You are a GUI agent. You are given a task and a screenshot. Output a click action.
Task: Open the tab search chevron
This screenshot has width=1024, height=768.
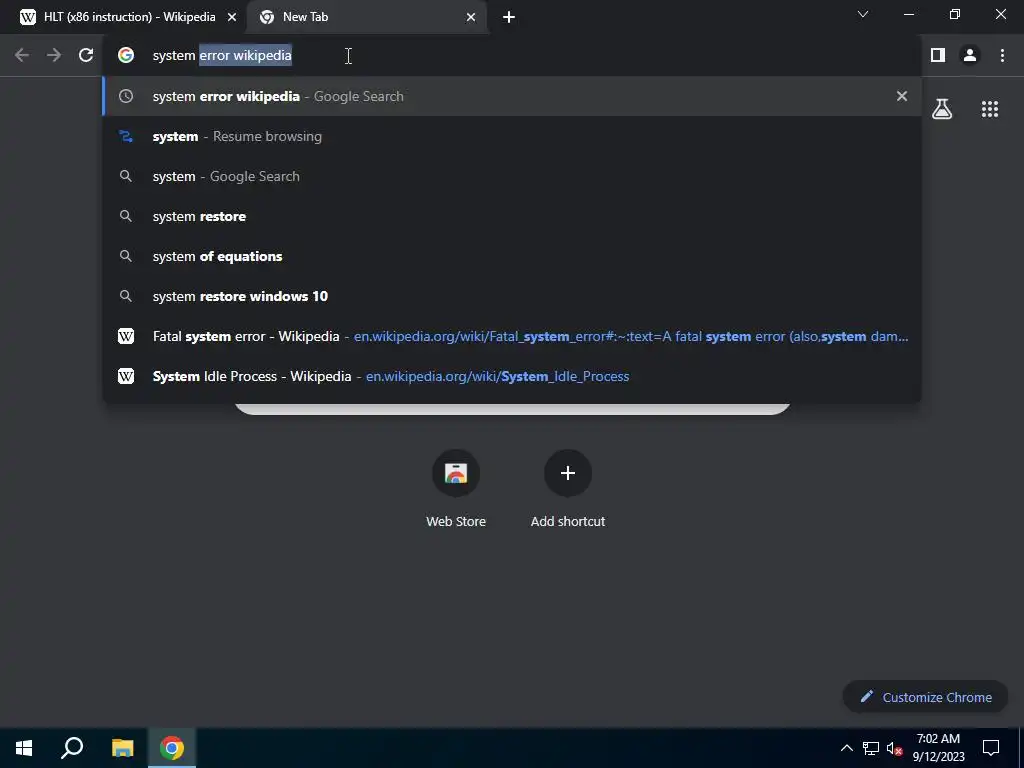(x=863, y=14)
